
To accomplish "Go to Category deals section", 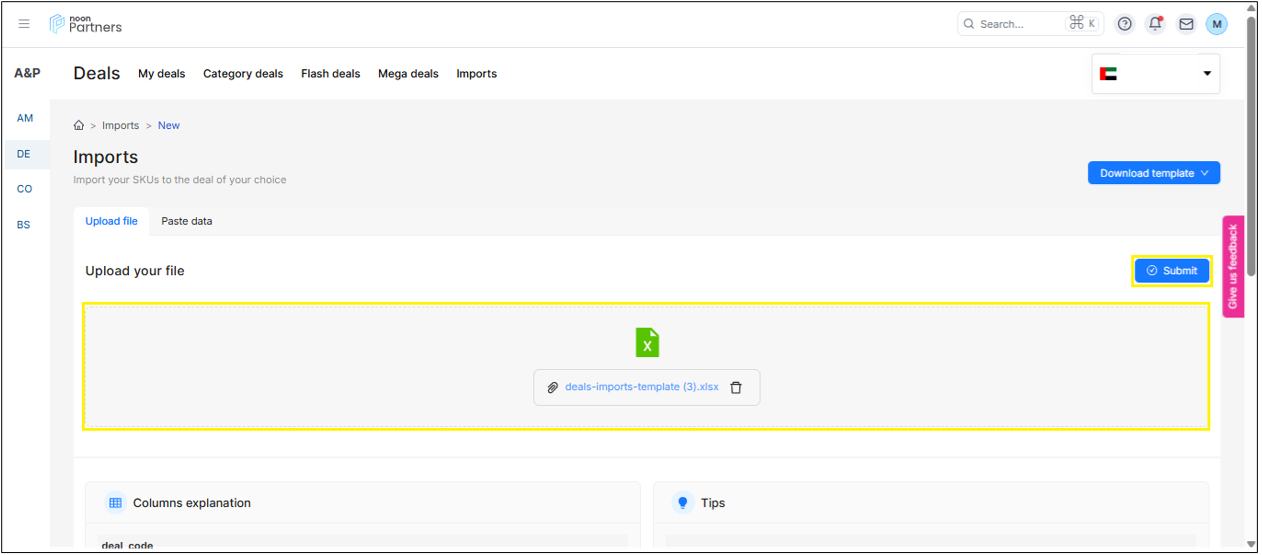I will coord(243,74).
